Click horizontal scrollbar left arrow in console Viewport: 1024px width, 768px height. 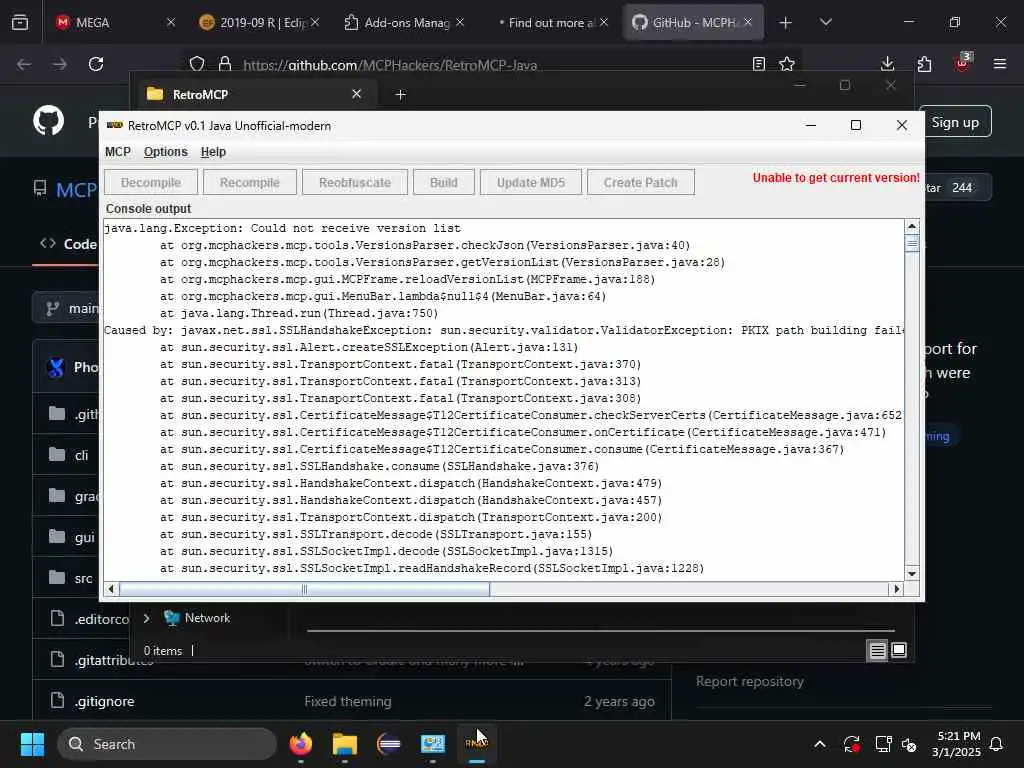pyautogui.click(x=111, y=588)
